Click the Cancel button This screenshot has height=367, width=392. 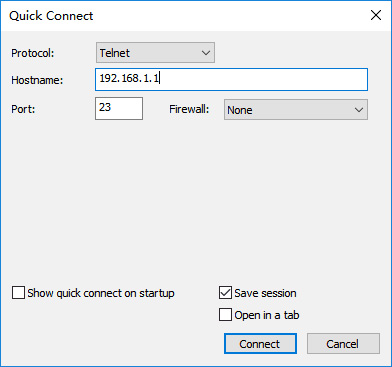click(x=343, y=344)
